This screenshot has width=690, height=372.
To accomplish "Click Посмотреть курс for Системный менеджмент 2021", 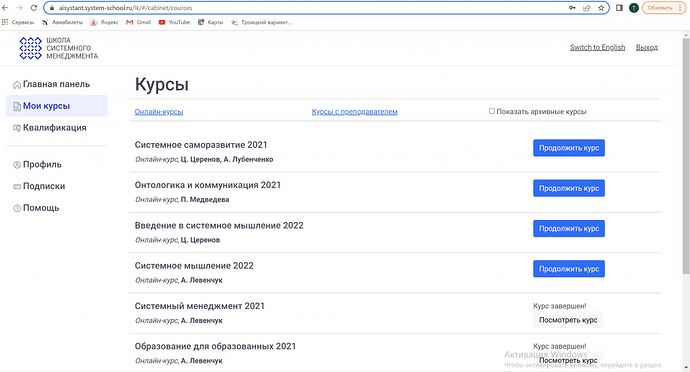I will [x=568, y=320].
